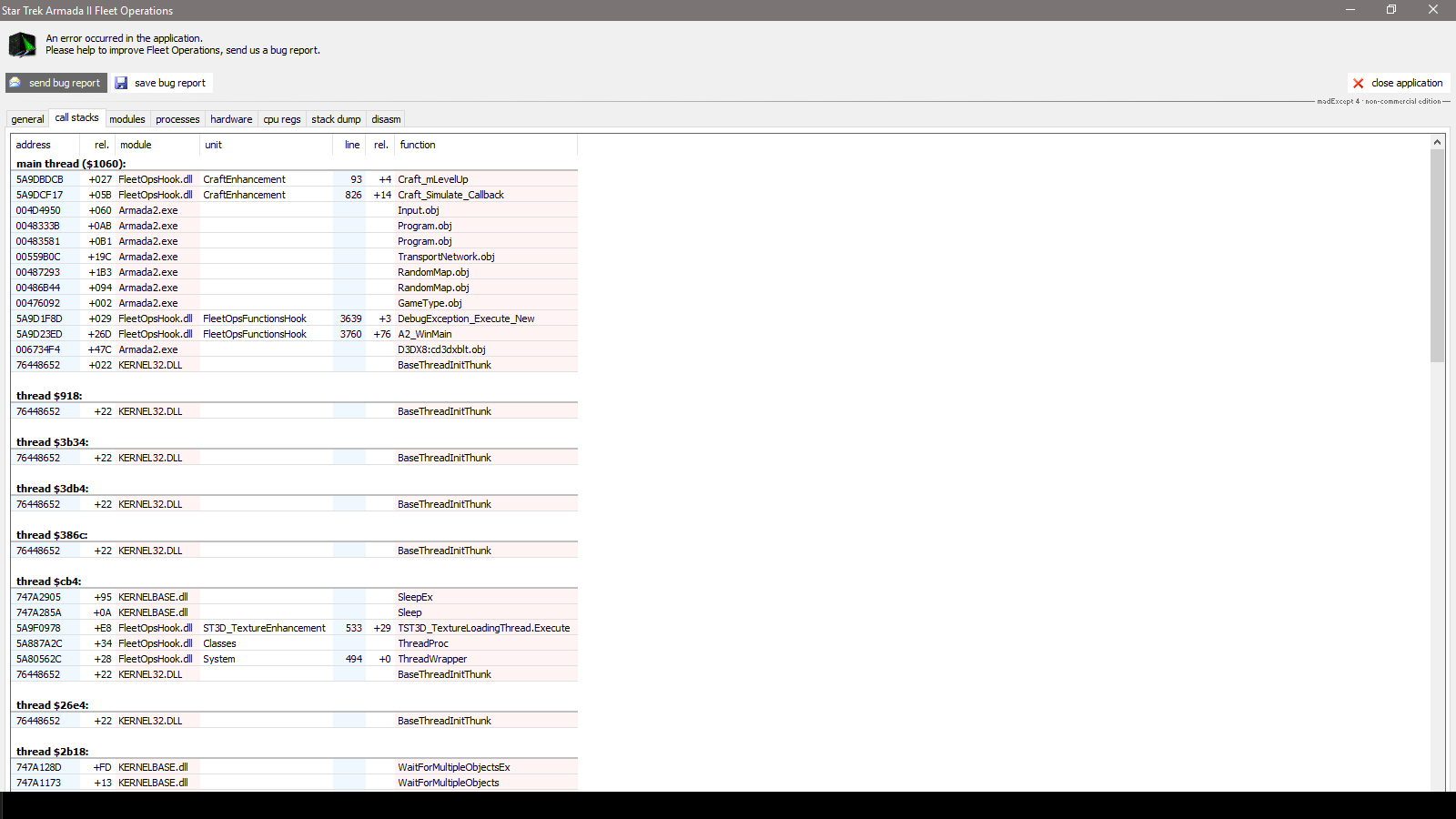Click the module column header
This screenshot has height=819, width=1456.
pyautogui.click(x=157, y=145)
